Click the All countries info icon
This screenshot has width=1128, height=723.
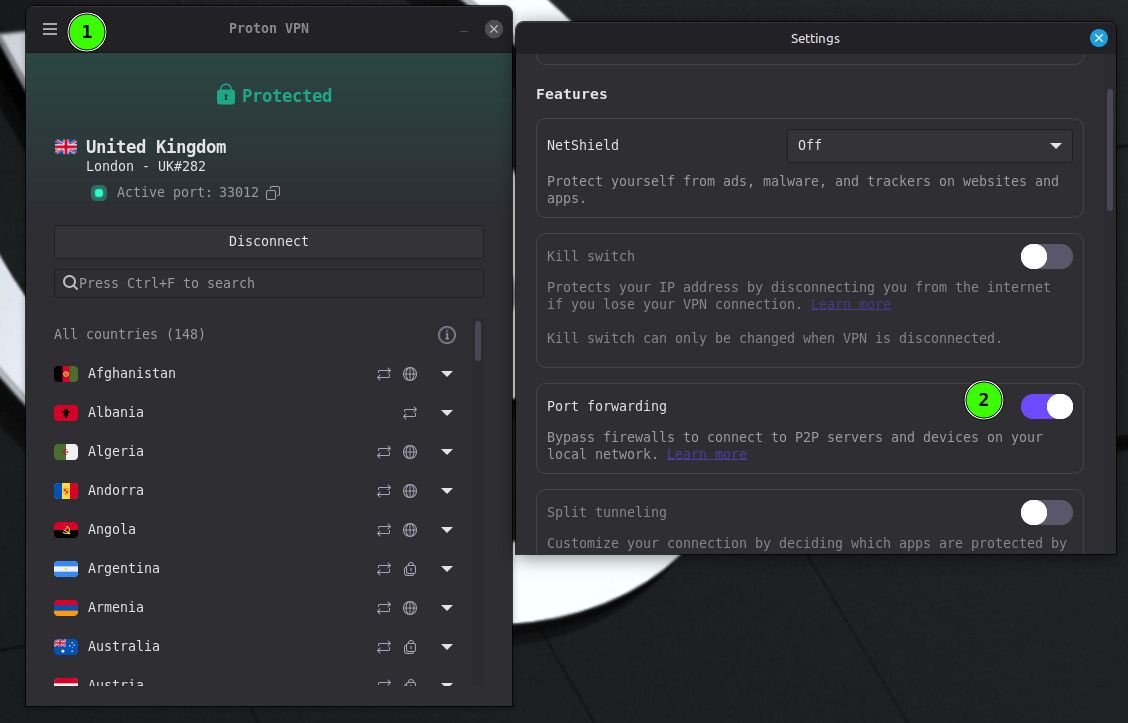click(x=447, y=335)
